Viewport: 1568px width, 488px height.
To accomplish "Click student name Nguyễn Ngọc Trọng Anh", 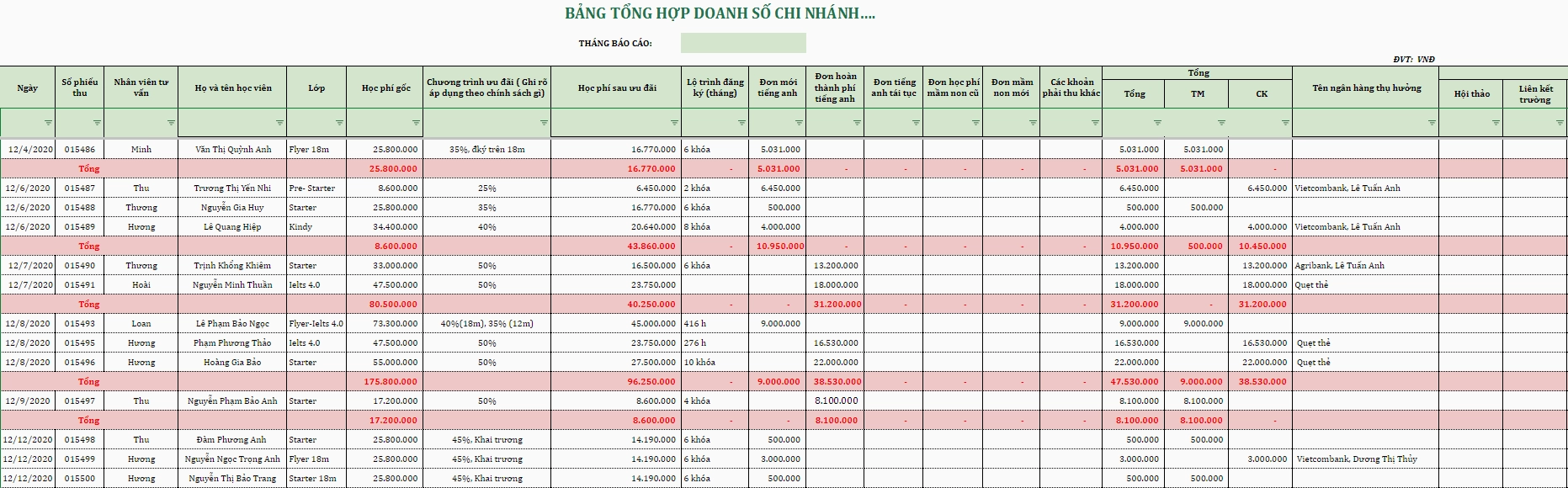I will point(233,459).
